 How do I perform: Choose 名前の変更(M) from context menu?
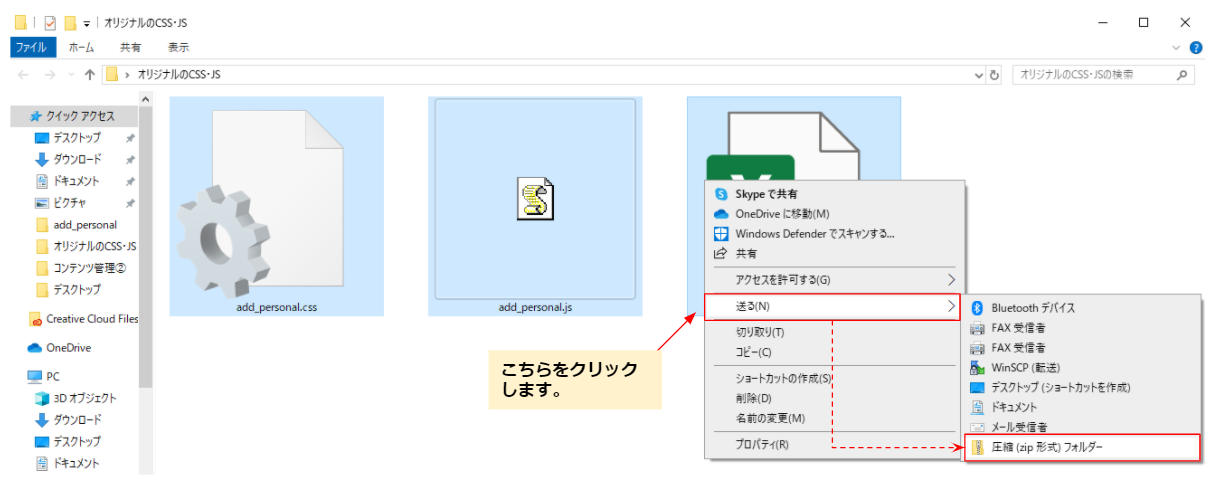pos(832,418)
